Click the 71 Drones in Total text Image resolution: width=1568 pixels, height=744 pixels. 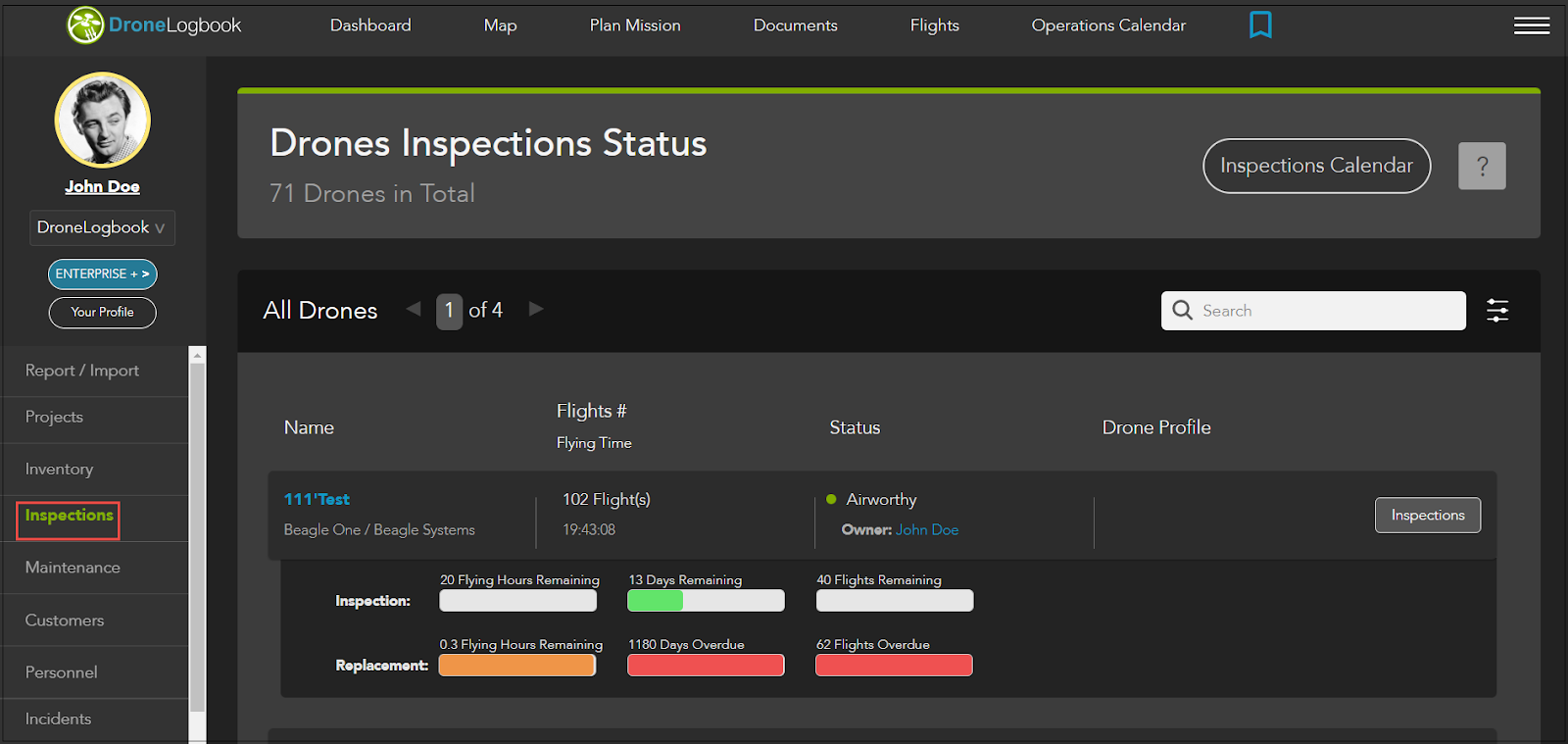(x=372, y=193)
